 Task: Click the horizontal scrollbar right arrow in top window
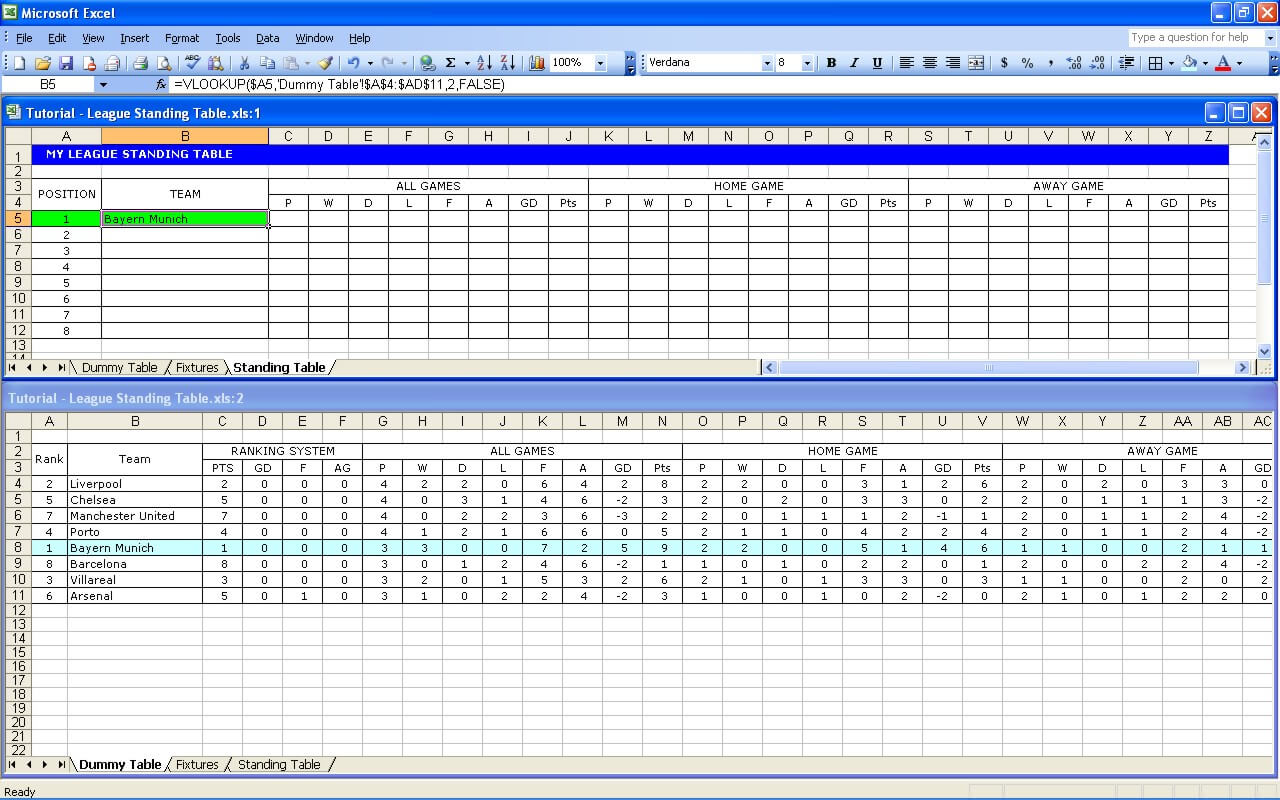point(1243,368)
